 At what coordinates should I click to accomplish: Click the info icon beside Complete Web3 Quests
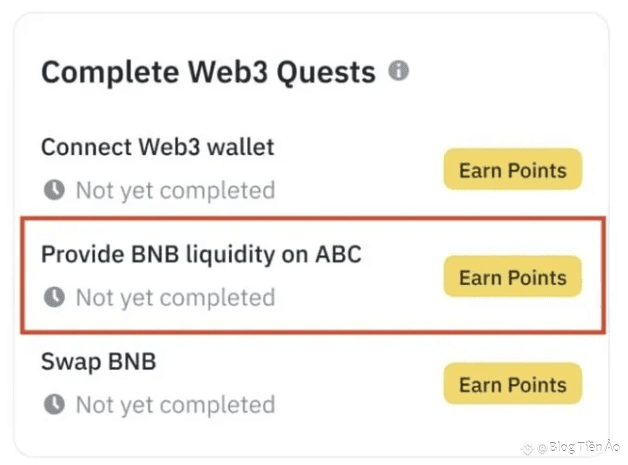[x=399, y=71]
